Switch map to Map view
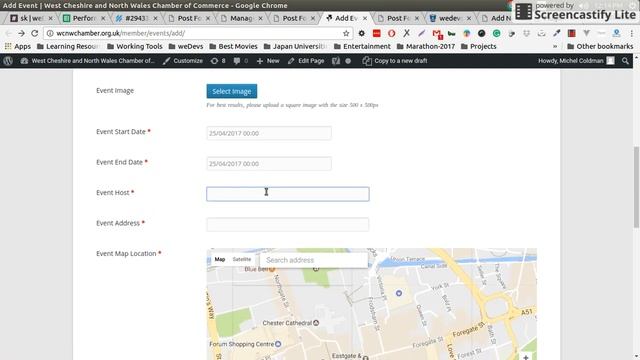640x360 pixels. (220, 259)
